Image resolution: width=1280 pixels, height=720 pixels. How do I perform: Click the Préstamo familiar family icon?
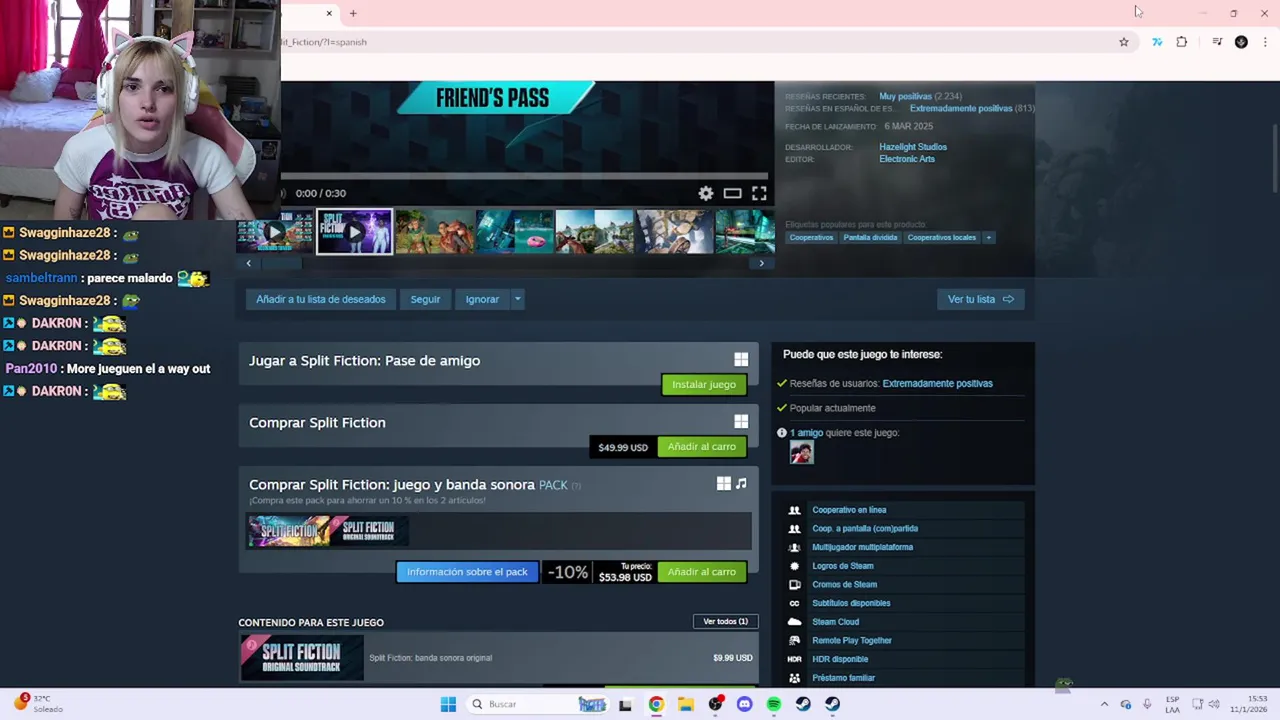(795, 678)
